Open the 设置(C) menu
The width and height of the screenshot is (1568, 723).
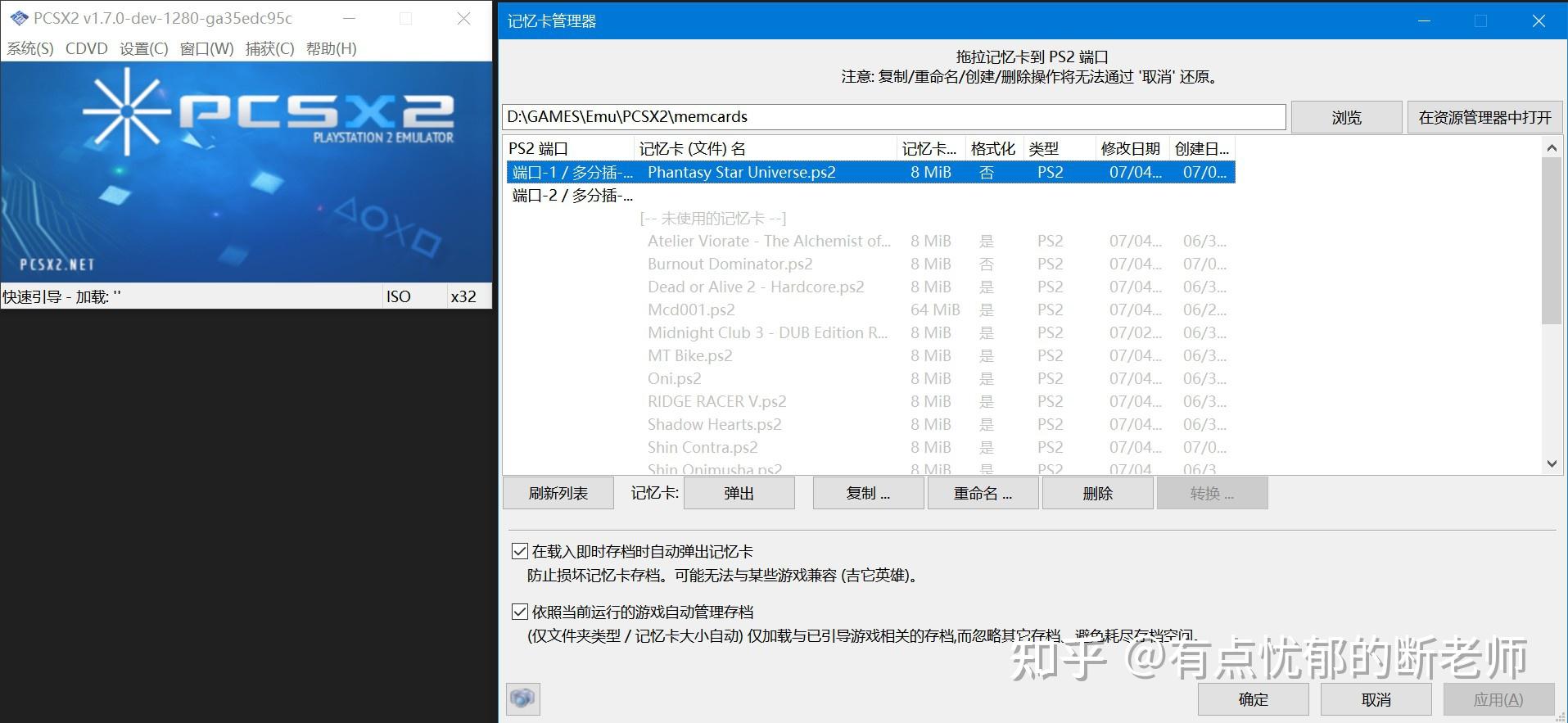(144, 48)
